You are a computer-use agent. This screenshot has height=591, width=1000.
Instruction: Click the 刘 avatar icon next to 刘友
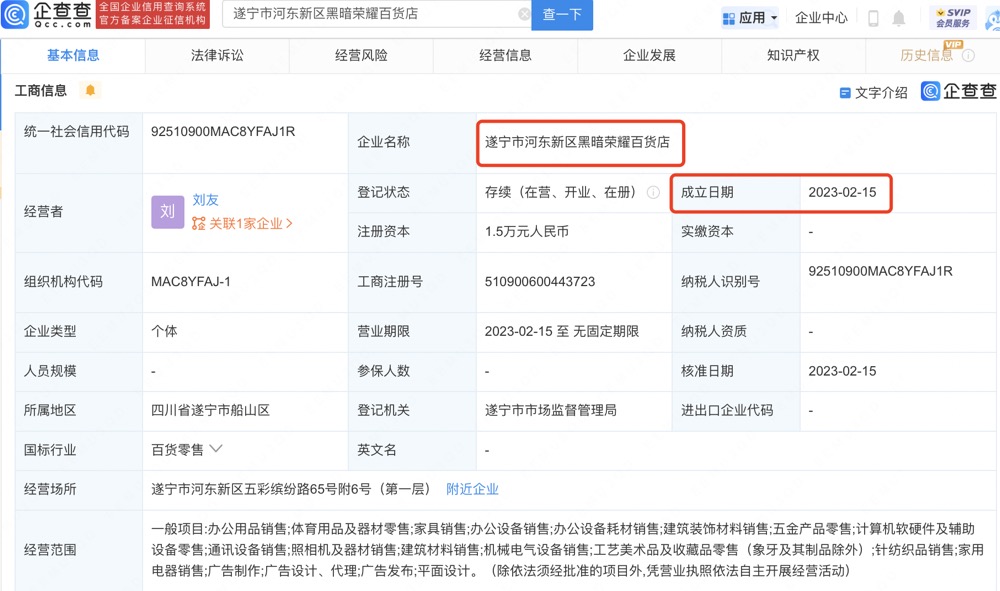167,212
